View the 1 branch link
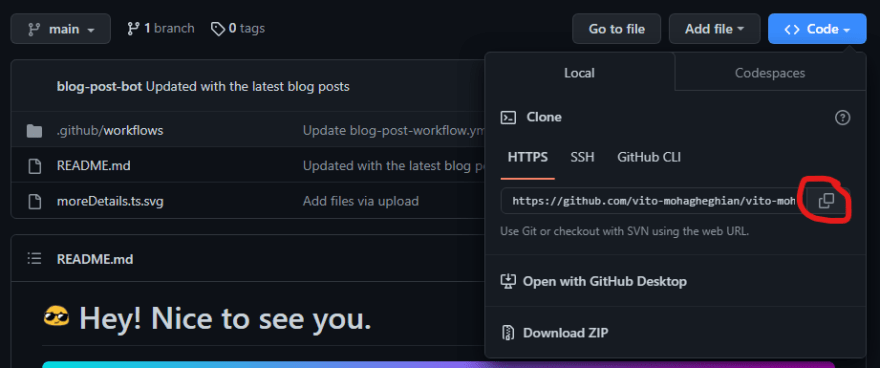 point(161,29)
